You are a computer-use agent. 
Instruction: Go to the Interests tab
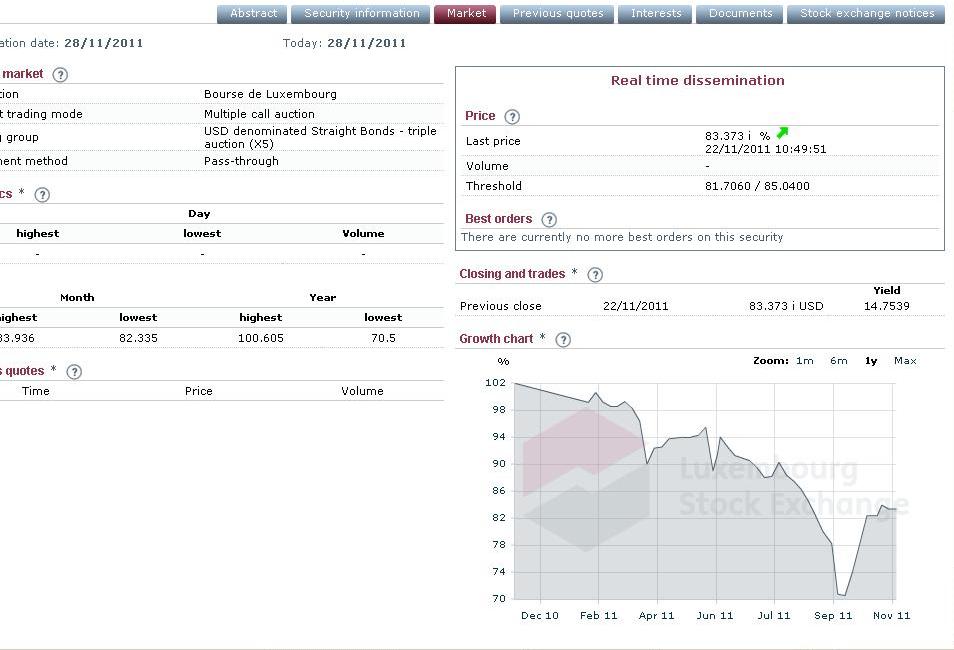coord(656,14)
